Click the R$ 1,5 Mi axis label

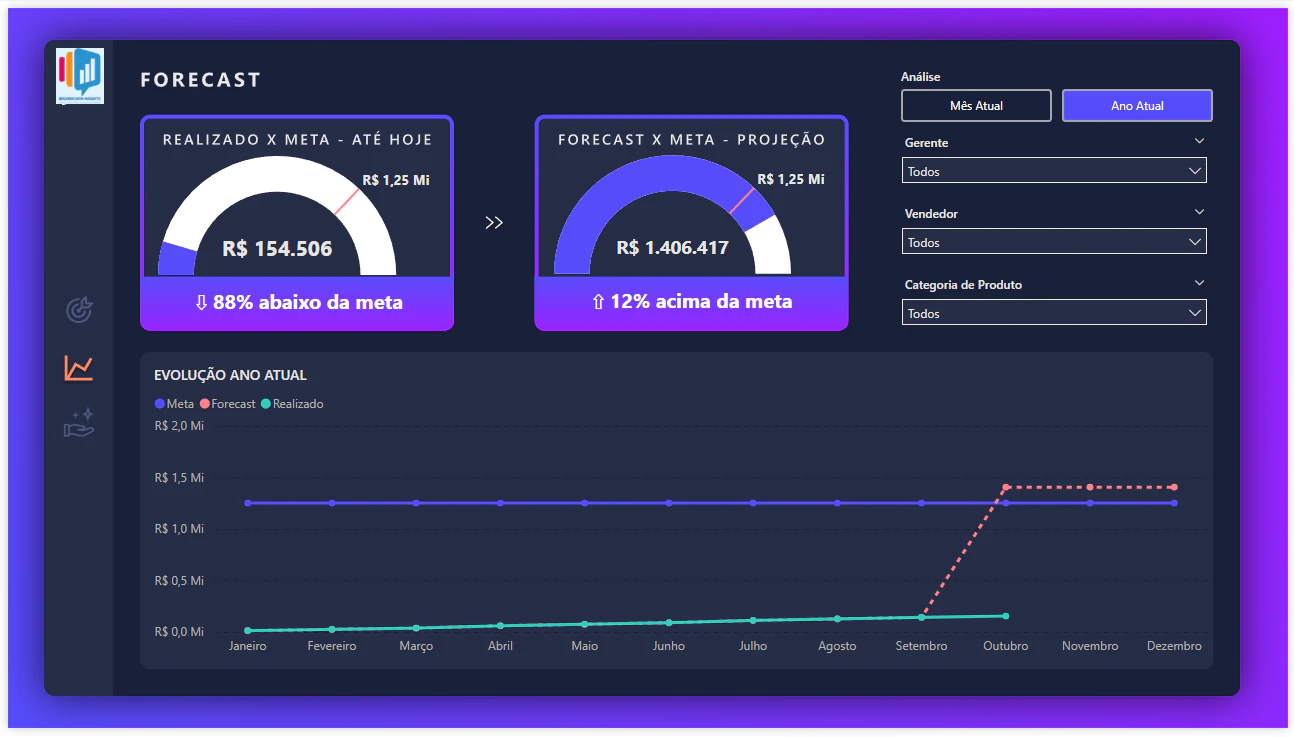pyautogui.click(x=179, y=478)
